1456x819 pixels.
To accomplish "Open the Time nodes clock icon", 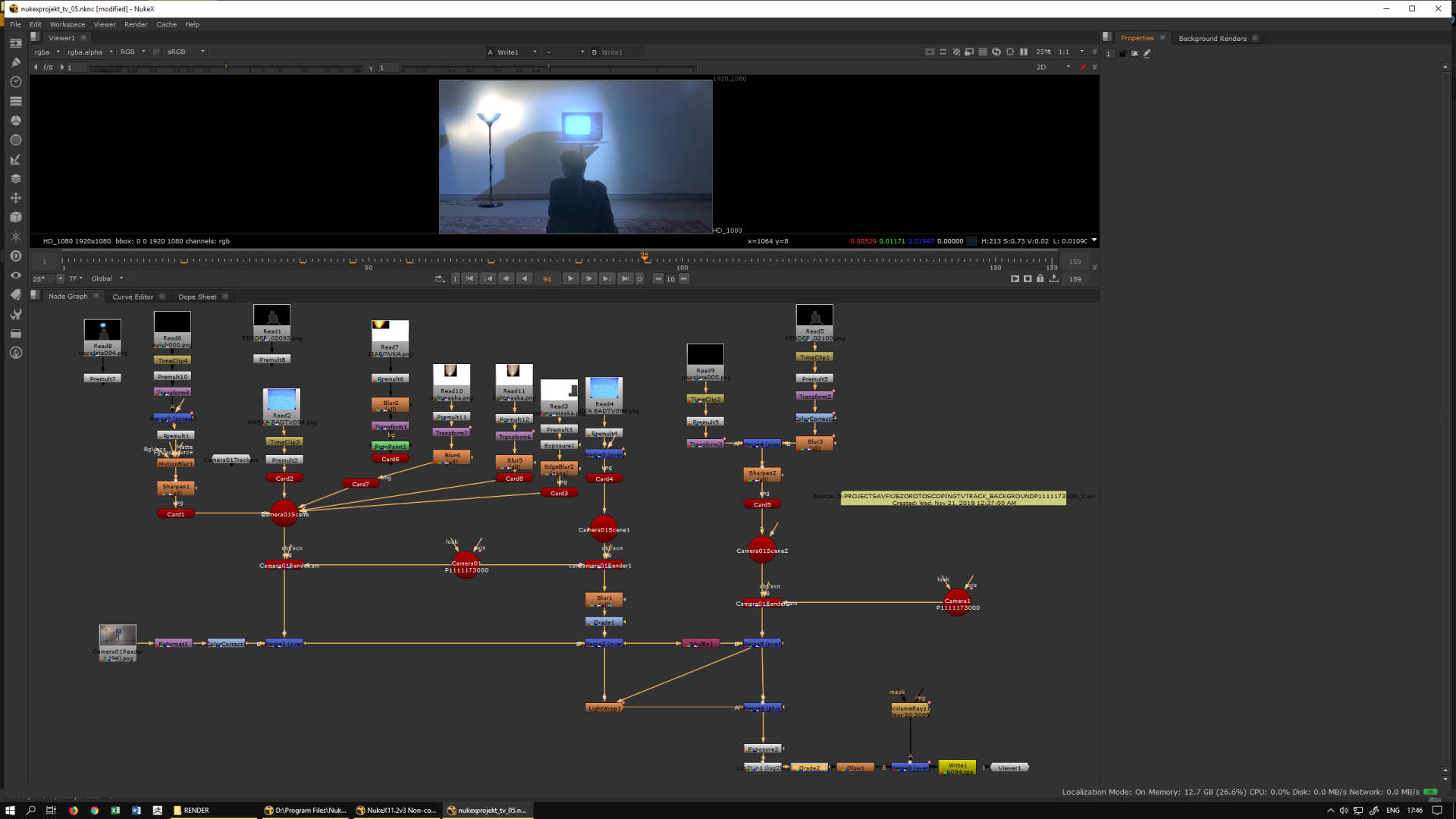I will coord(15,82).
